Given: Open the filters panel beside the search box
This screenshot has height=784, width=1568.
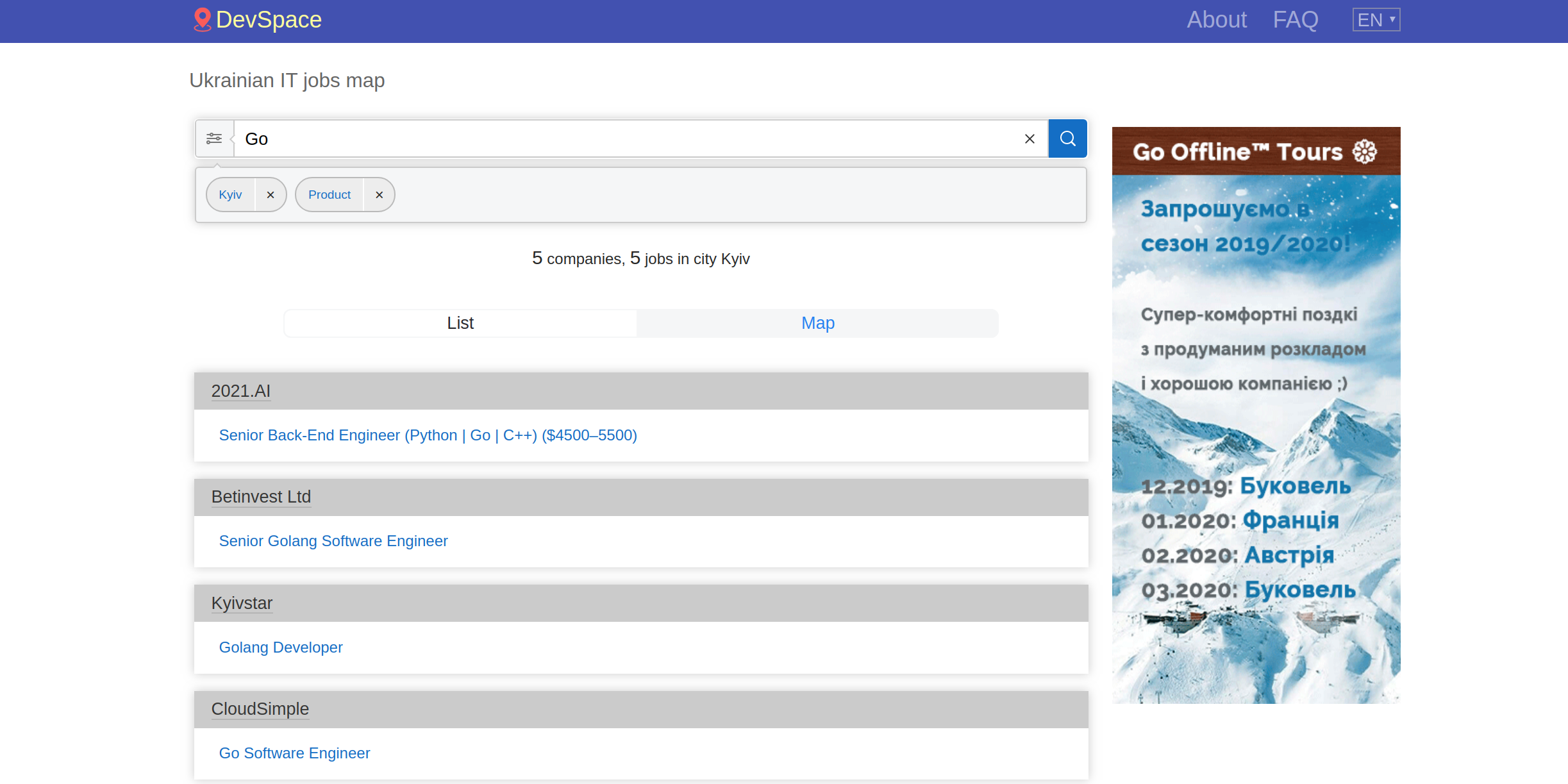Looking at the screenshot, I should (x=214, y=138).
